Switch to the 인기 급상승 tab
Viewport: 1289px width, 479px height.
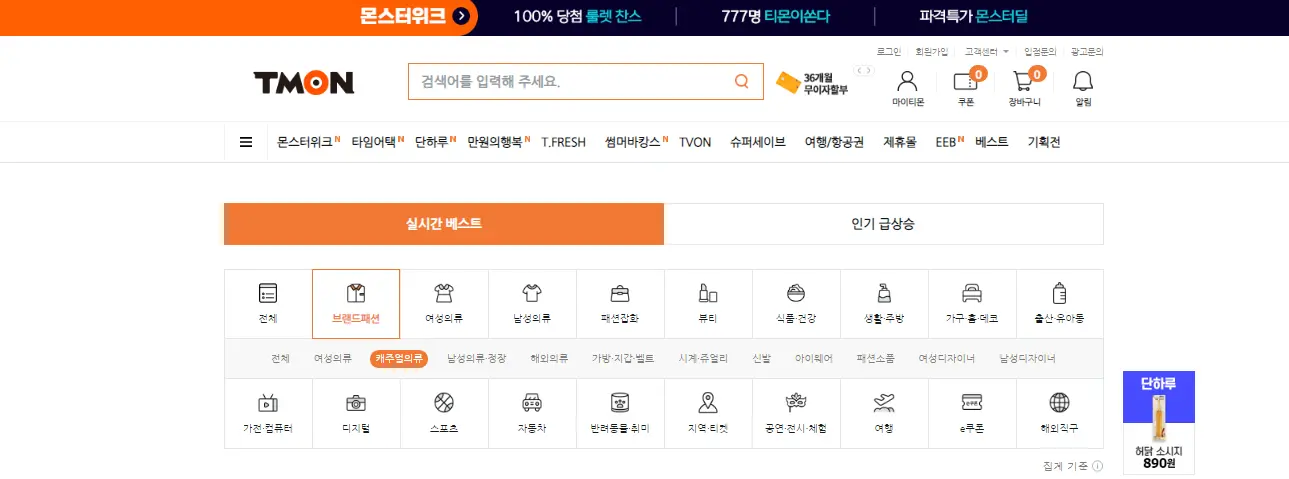(x=884, y=224)
